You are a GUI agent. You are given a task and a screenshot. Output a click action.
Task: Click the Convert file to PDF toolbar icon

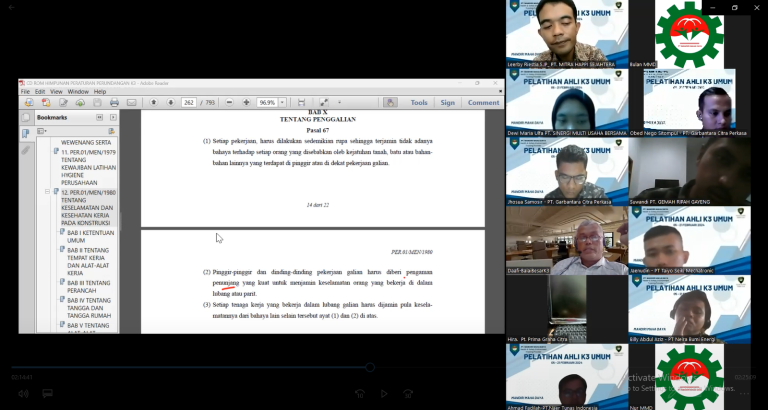tap(46, 102)
